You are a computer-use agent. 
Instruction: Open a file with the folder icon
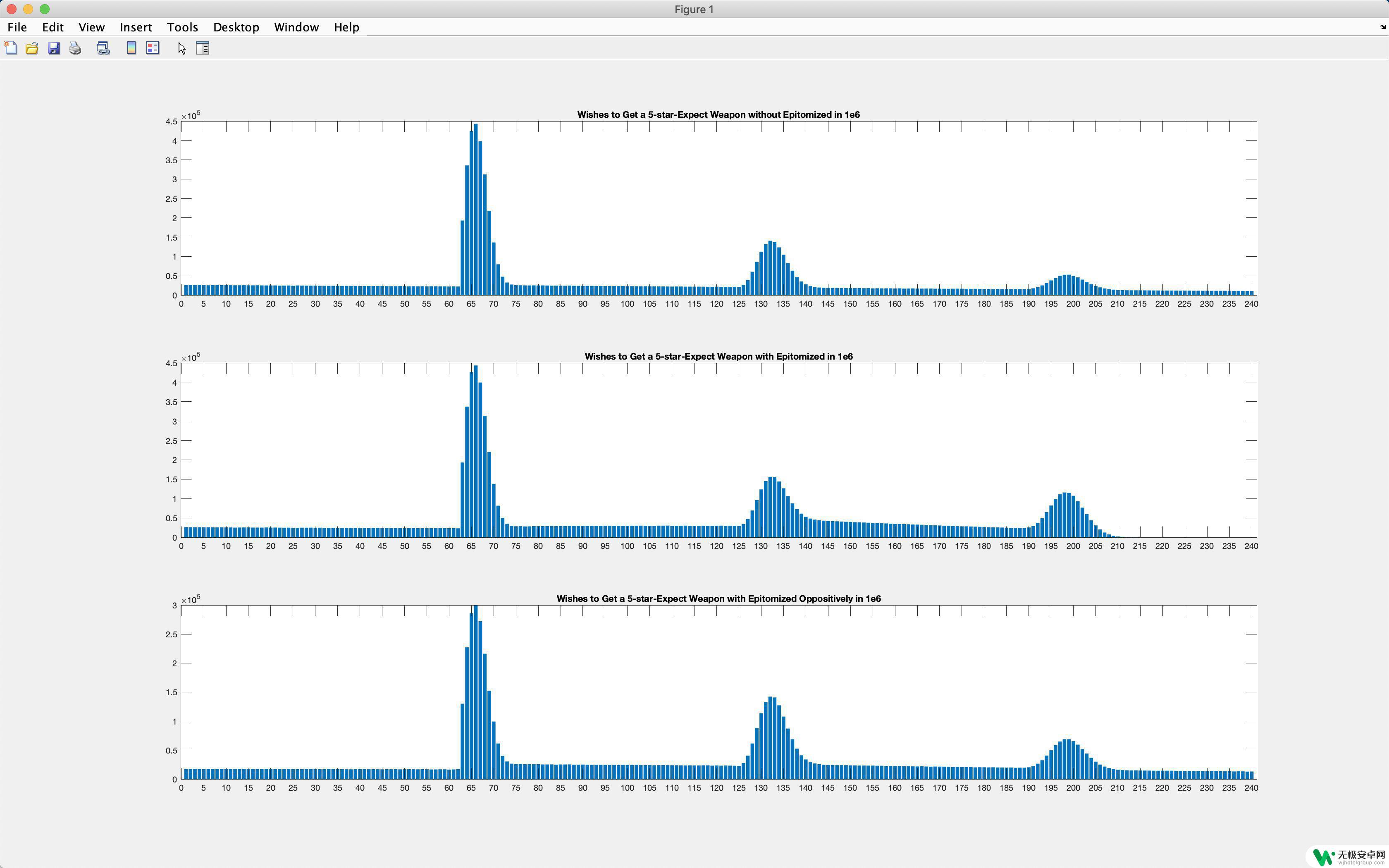(x=32, y=48)
